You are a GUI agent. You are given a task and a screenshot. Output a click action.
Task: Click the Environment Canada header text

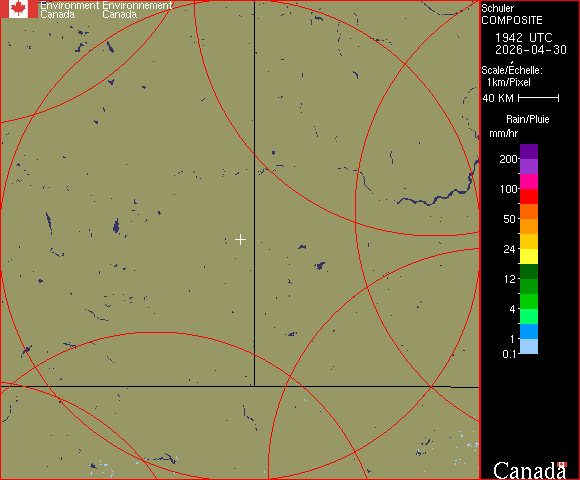tap(106, 10)
